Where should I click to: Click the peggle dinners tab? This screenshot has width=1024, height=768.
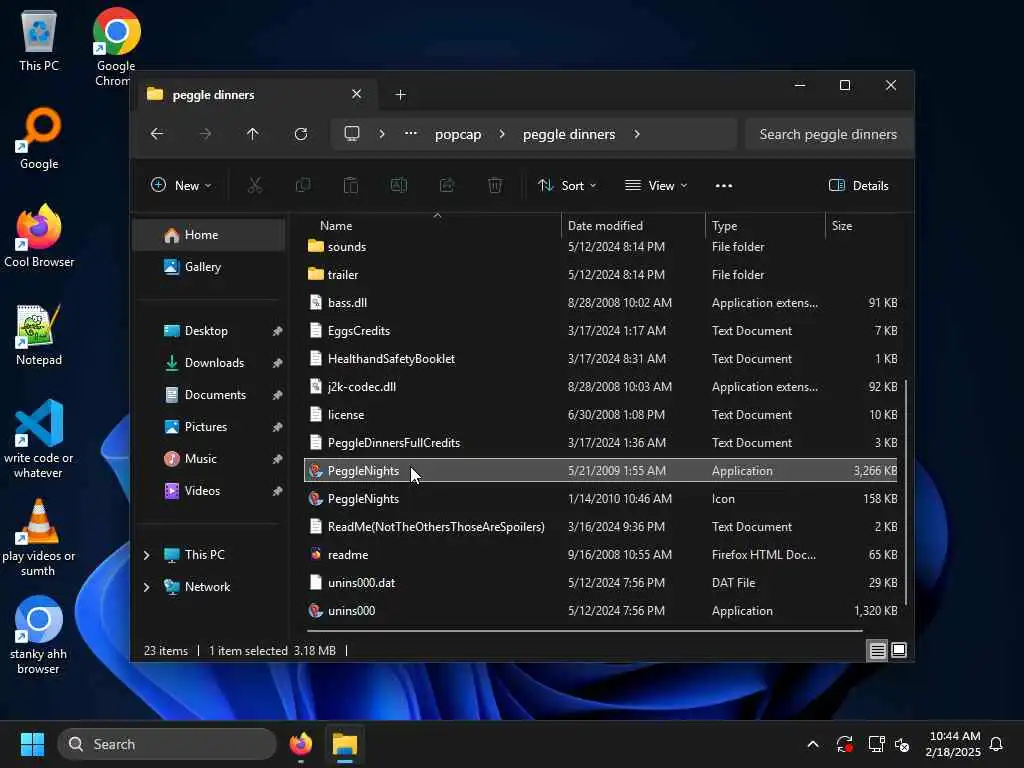(256, 95)
